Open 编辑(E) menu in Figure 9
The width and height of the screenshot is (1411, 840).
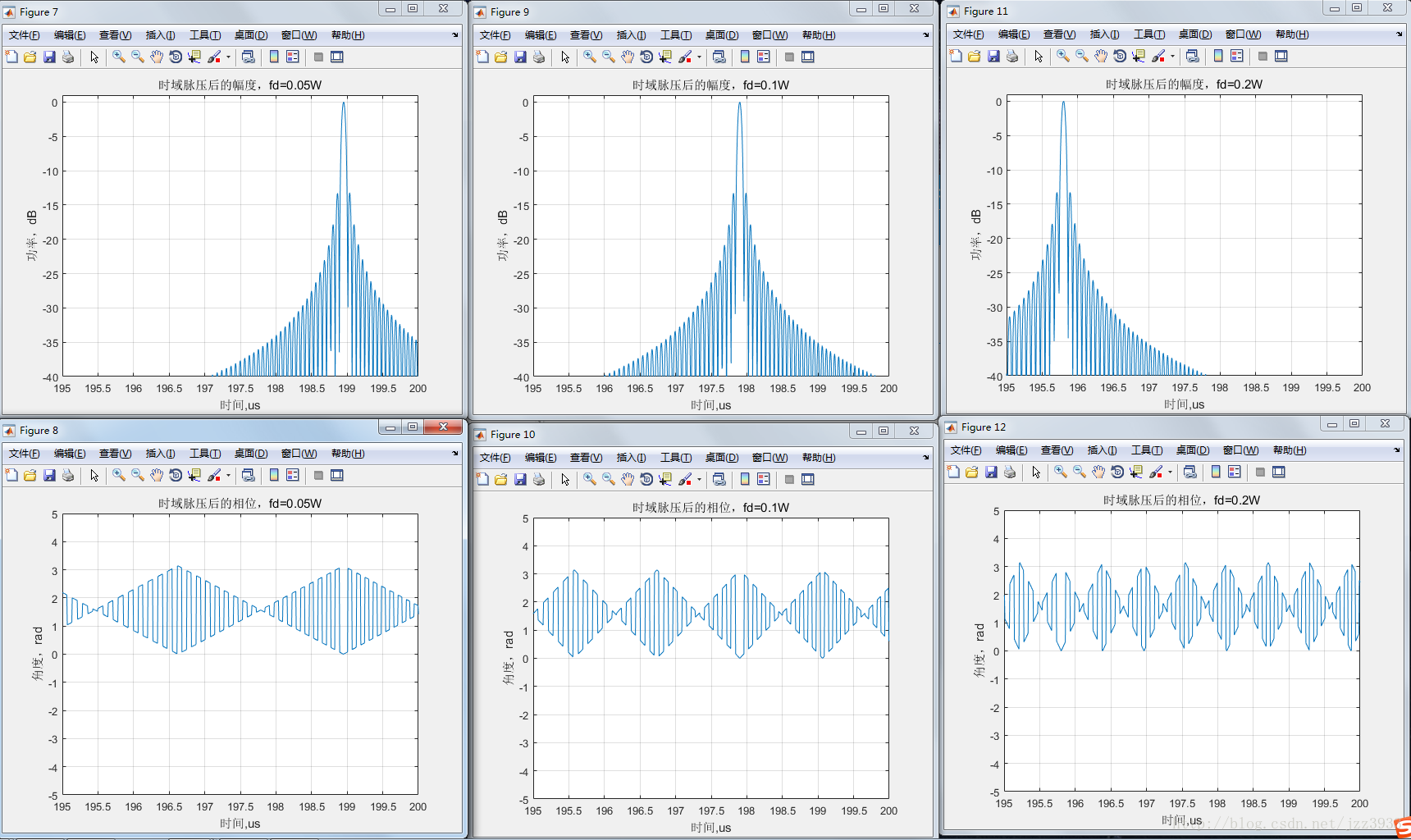[x=541, y=35]
